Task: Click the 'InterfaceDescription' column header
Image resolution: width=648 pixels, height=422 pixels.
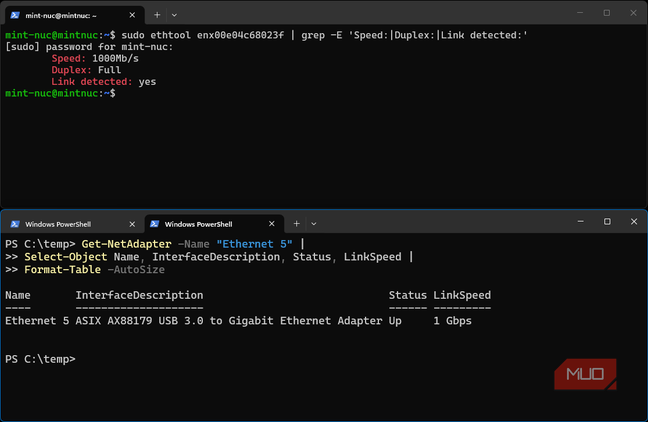Action: pos(139,295)
